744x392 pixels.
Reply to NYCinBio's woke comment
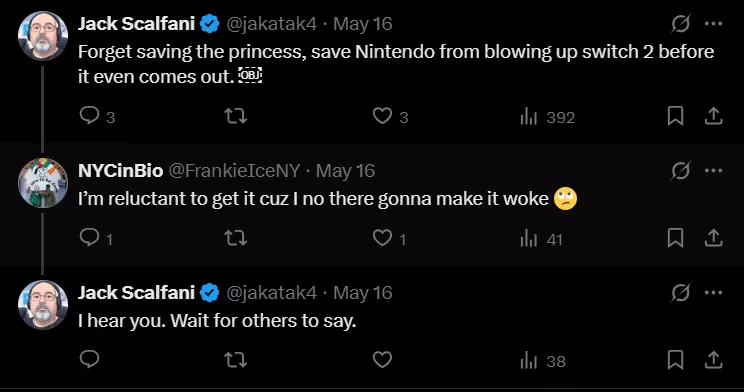click(96, 238)
